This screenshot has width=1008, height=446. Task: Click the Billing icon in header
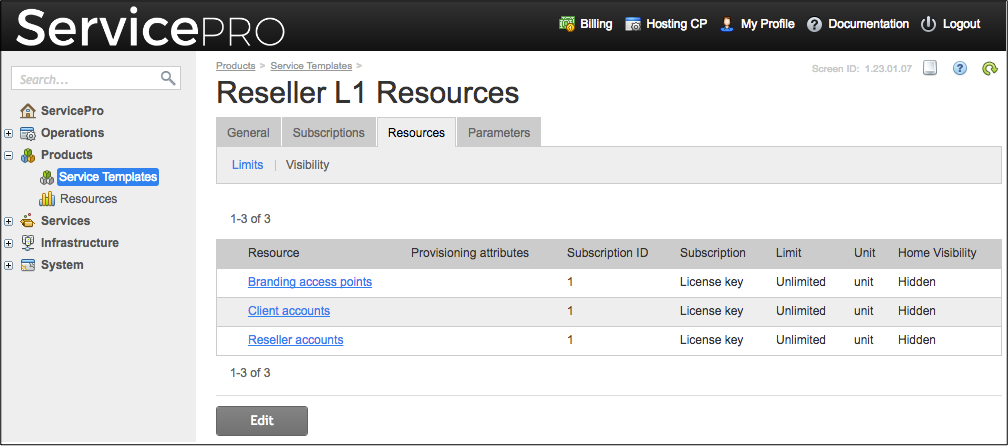point(567,24)
